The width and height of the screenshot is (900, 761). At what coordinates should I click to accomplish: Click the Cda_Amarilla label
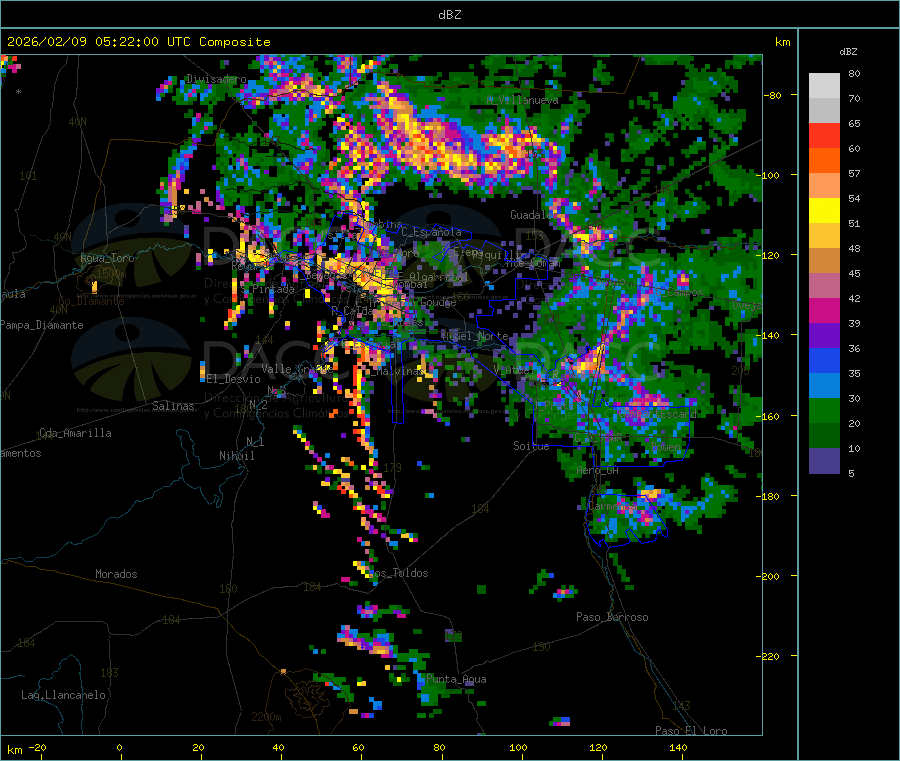[75, 433]
